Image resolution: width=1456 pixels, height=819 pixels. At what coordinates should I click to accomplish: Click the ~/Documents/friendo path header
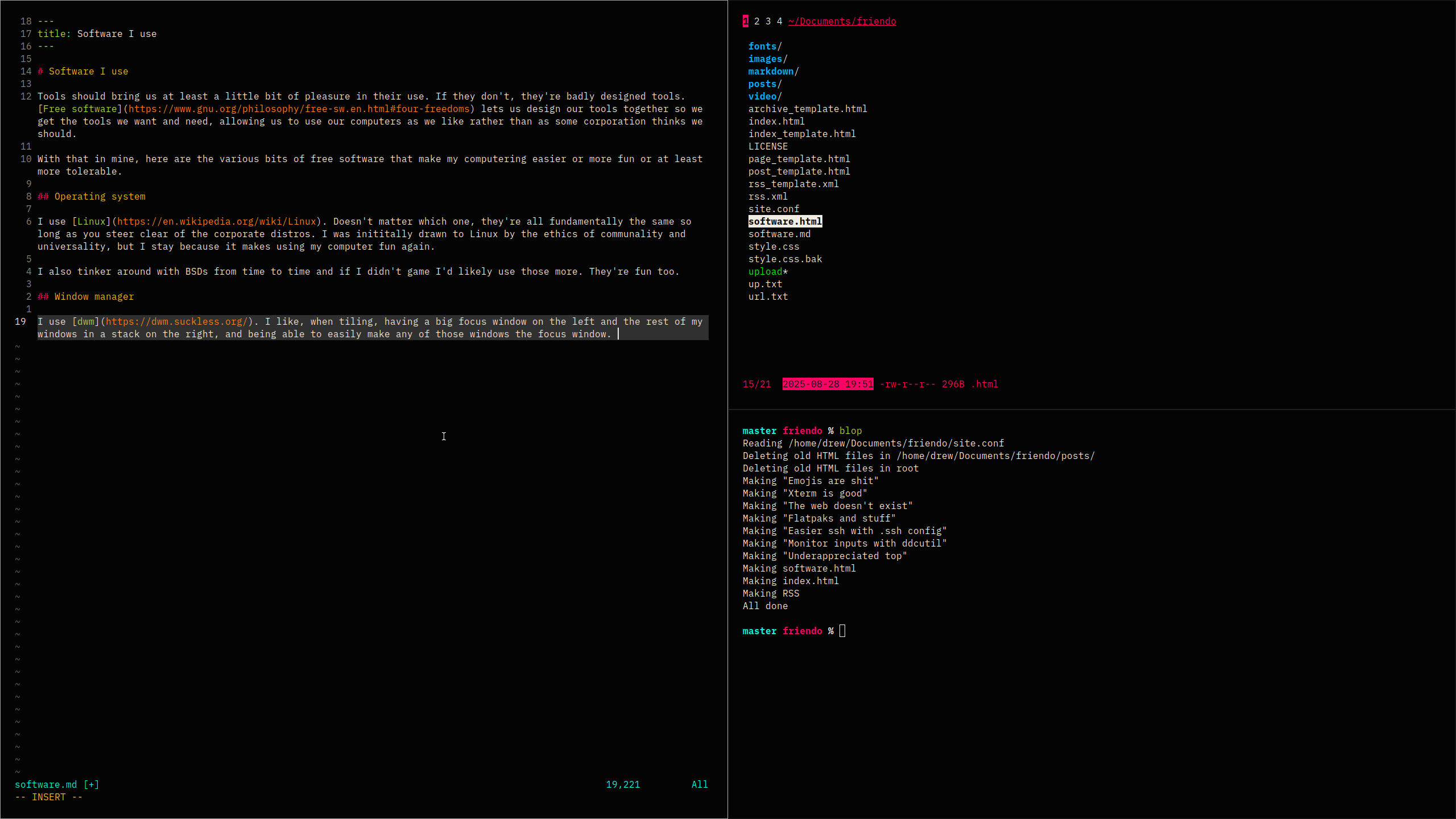[x=842, y=21]
